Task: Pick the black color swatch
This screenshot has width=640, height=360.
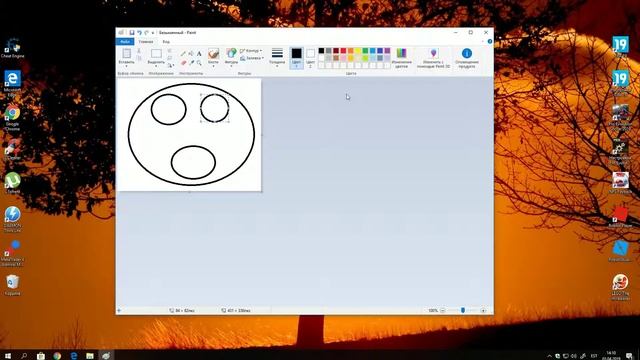Action: [321, 51]
